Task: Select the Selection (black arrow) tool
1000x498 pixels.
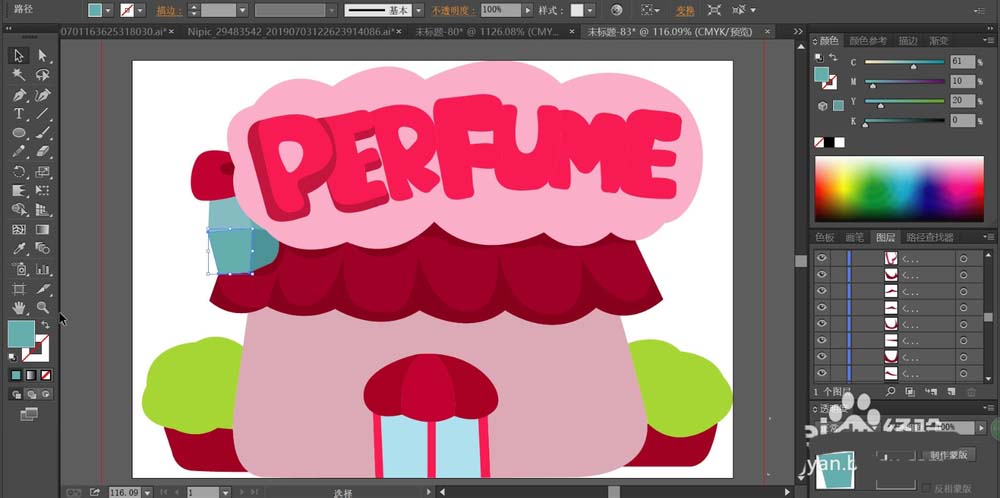Action: [19, 55]
